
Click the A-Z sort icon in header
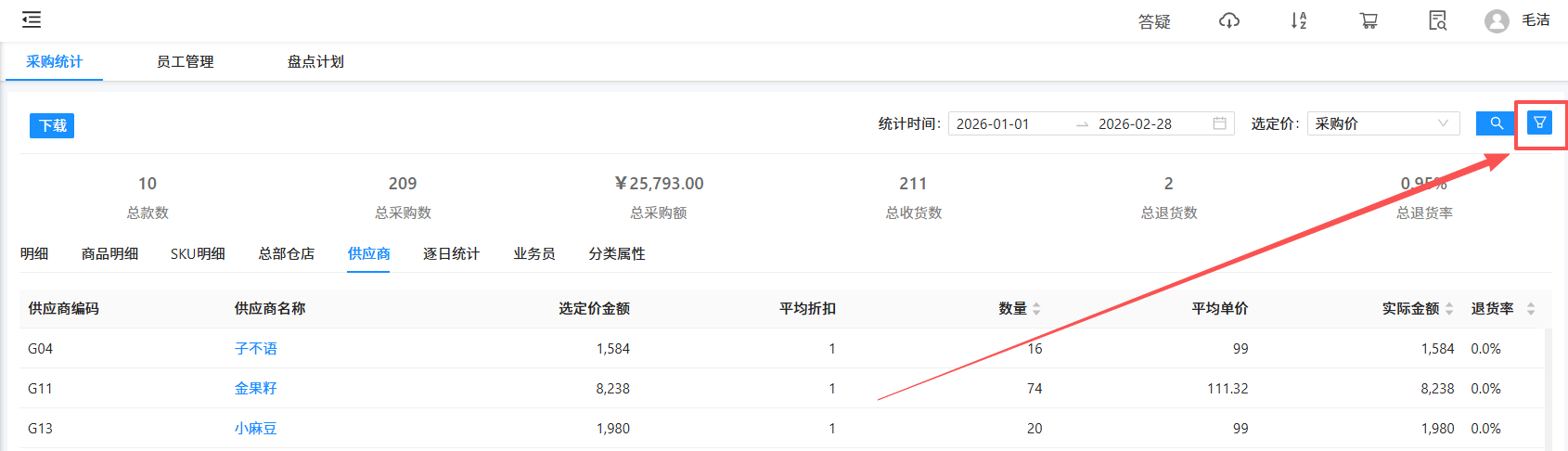(1298, 20)
